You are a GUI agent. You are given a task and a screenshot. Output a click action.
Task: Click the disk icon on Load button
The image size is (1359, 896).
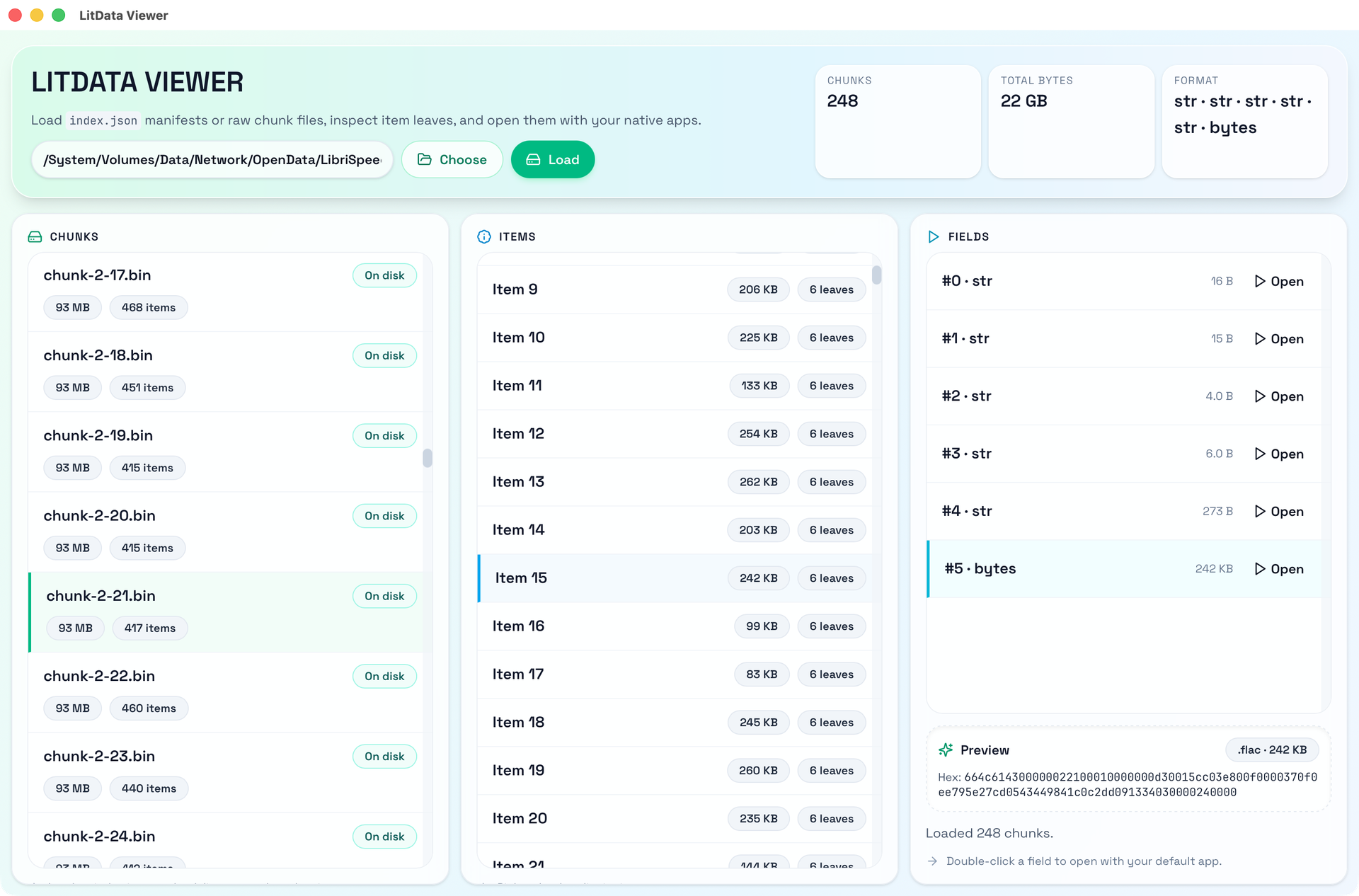point(533,159)
